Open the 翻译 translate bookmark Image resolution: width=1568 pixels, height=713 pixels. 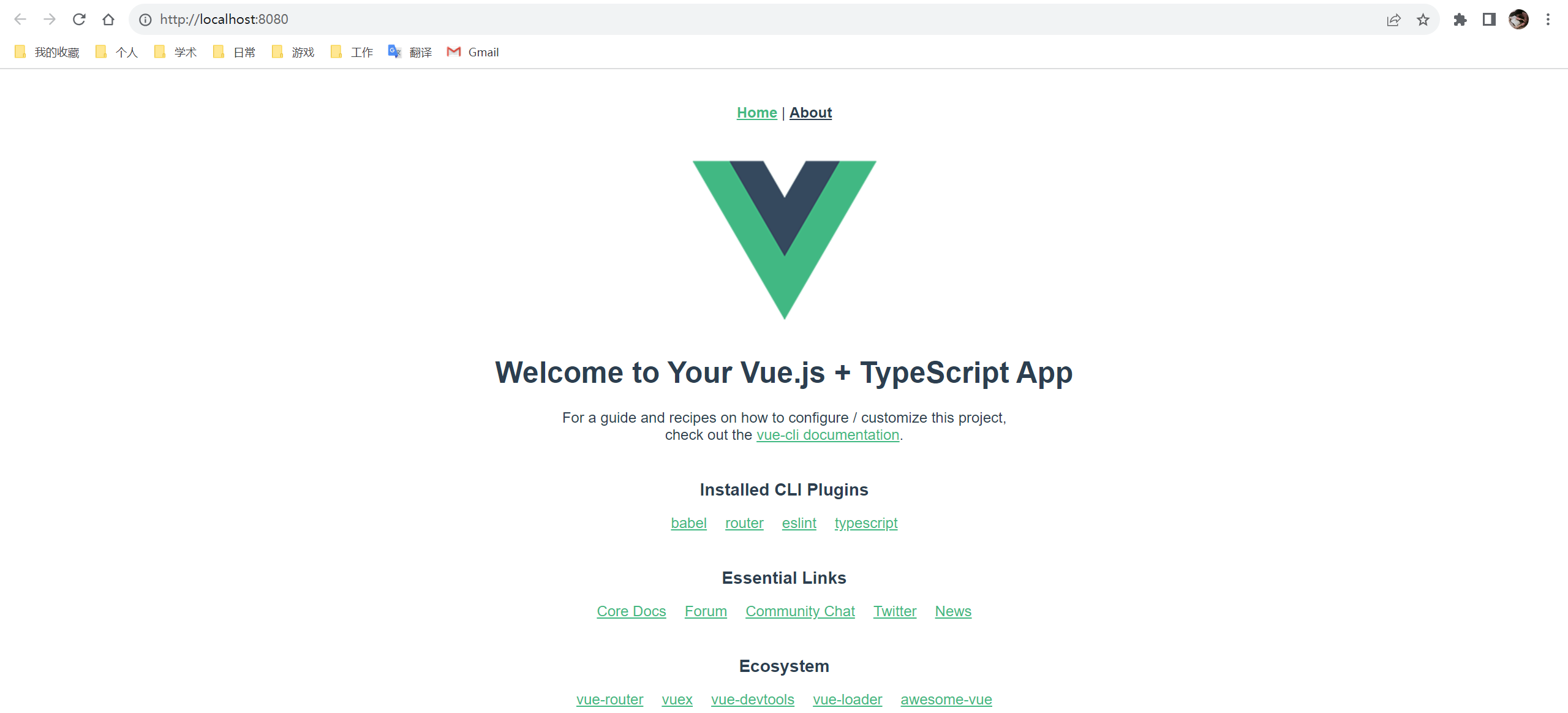coord(410,52)
